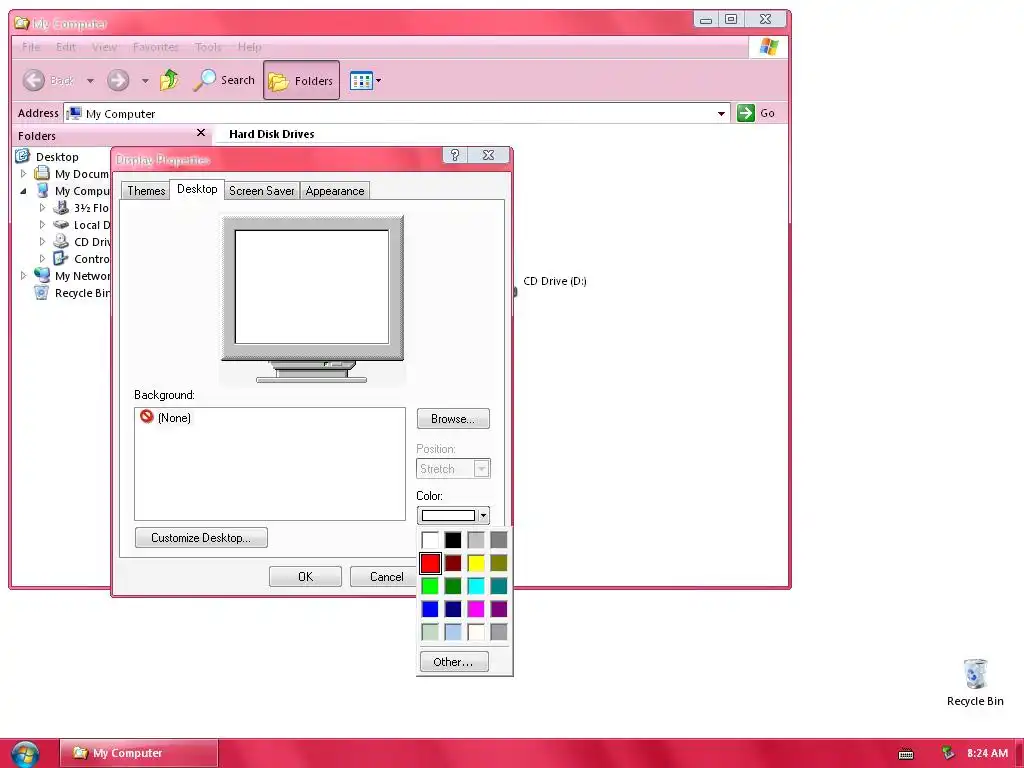Click the Browse... button
1024x768 pixels.
(453, 419)
